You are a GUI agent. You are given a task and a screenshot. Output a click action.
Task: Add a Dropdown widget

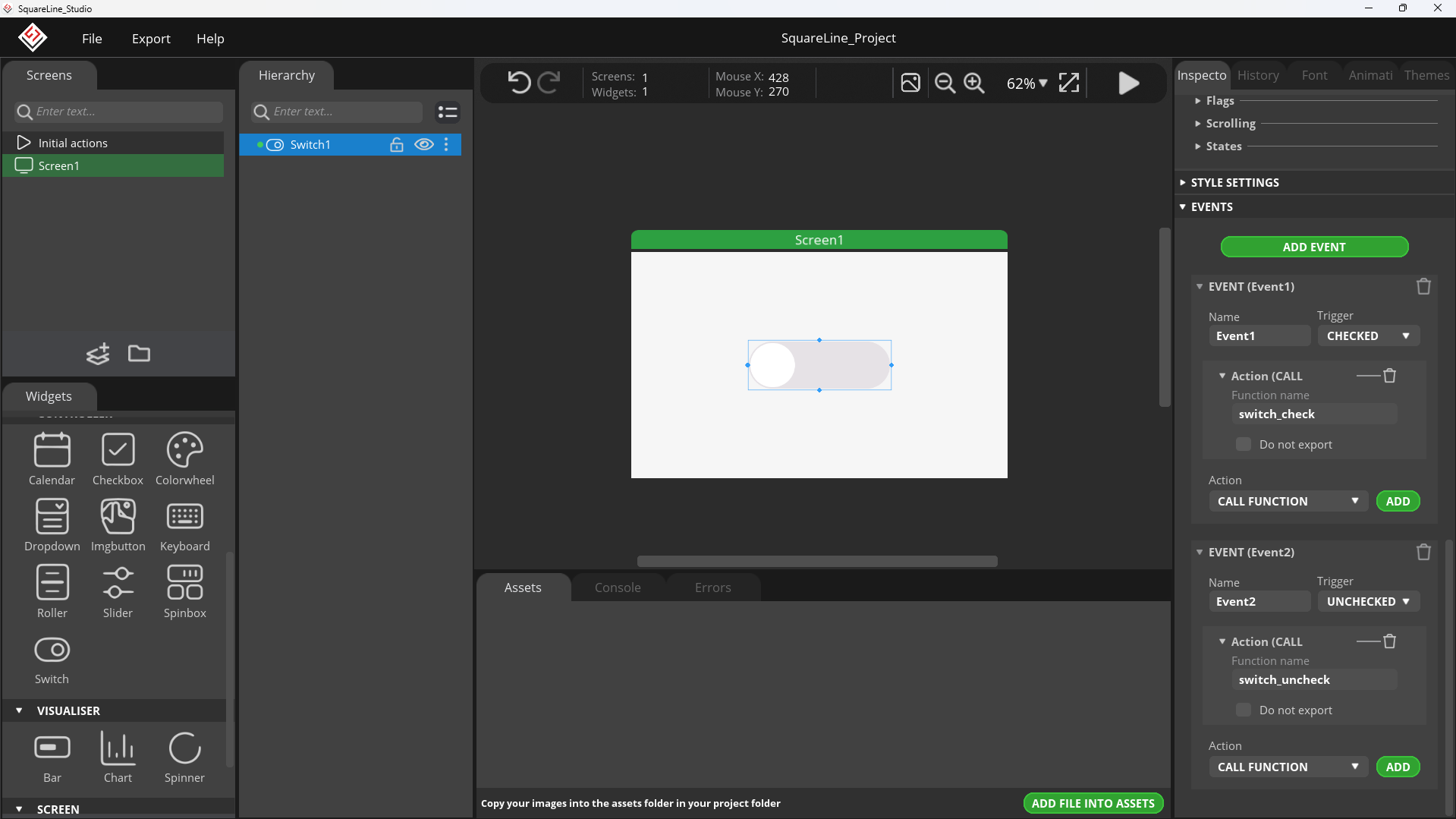pos(52,525)
